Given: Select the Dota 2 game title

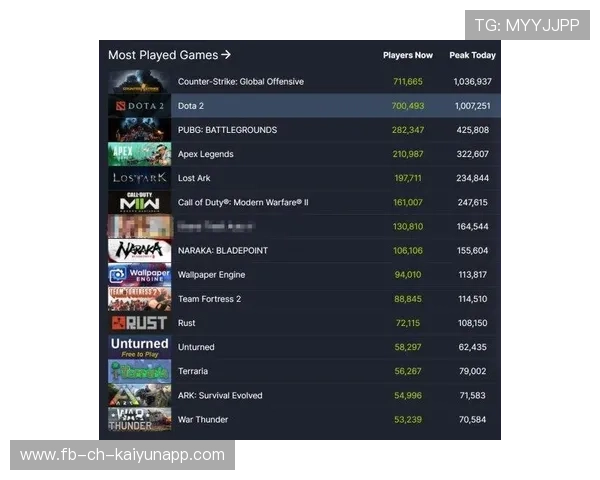Looking at the screenshot, I should coord(191,106).
